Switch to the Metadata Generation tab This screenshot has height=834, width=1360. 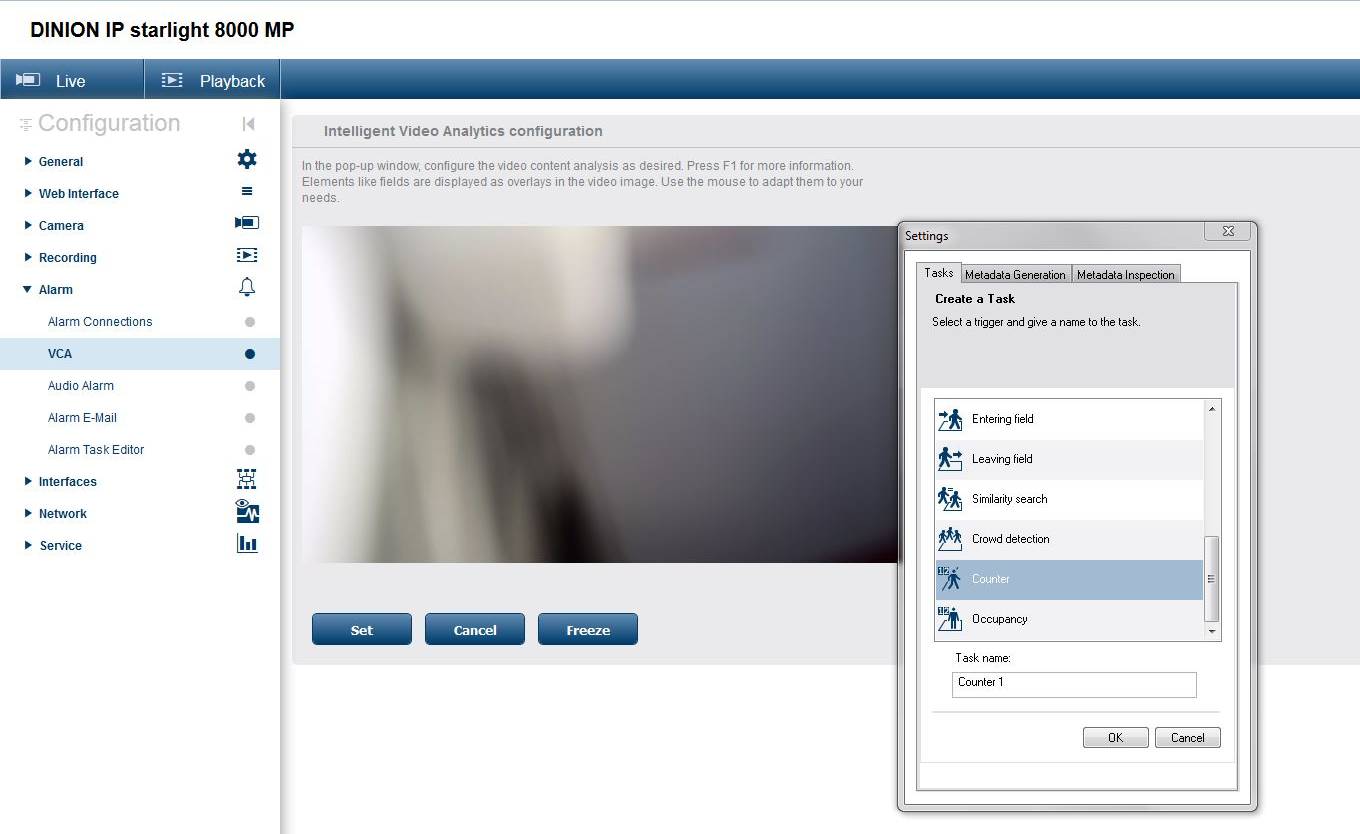(1015, 274)
